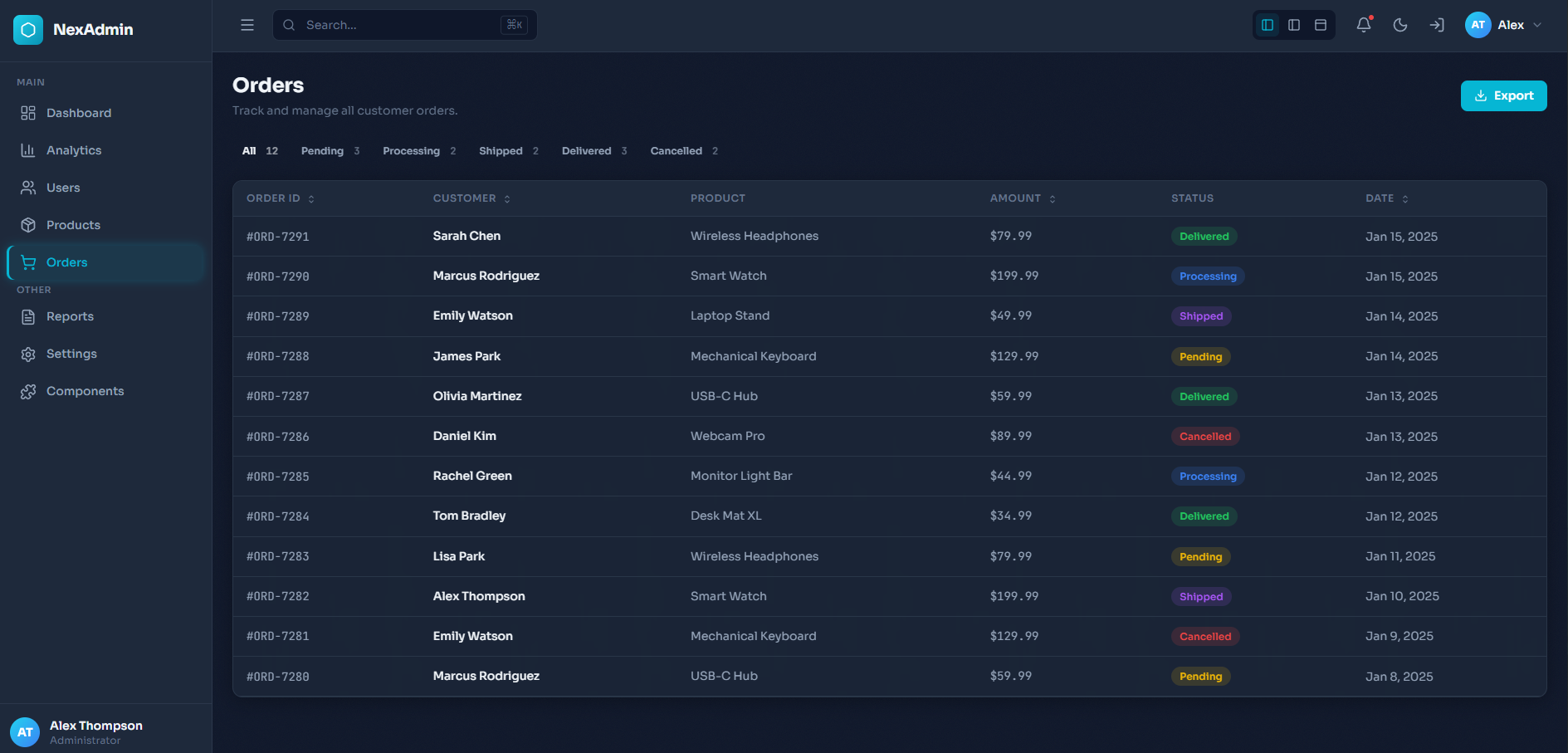Click the logout arrow icon
The image size is (1568, 753).
pyautogui.click(x=1436, y=25)
